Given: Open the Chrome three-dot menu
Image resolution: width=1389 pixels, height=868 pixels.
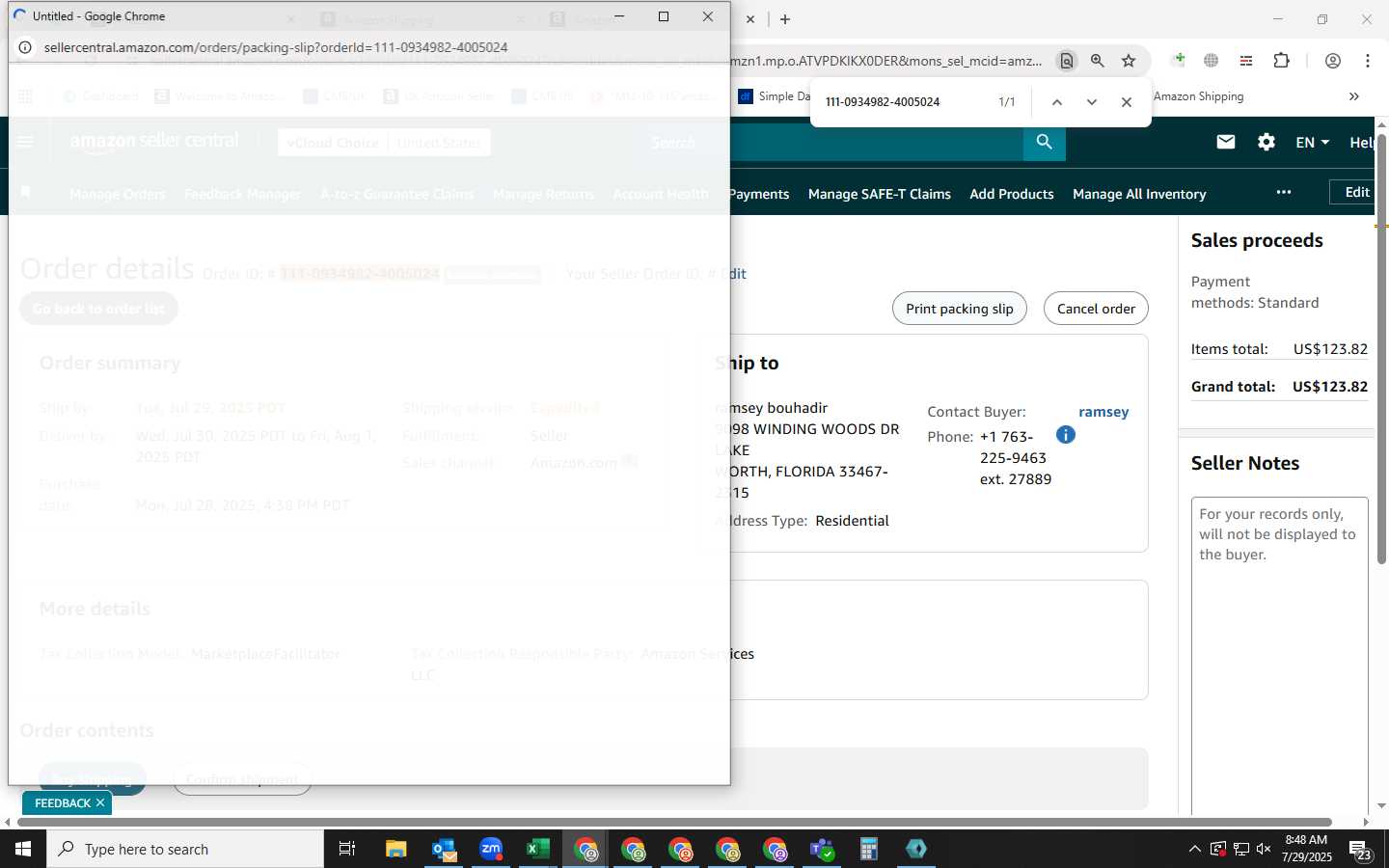Looking at the screenshot, I should tap(1367, 61).
